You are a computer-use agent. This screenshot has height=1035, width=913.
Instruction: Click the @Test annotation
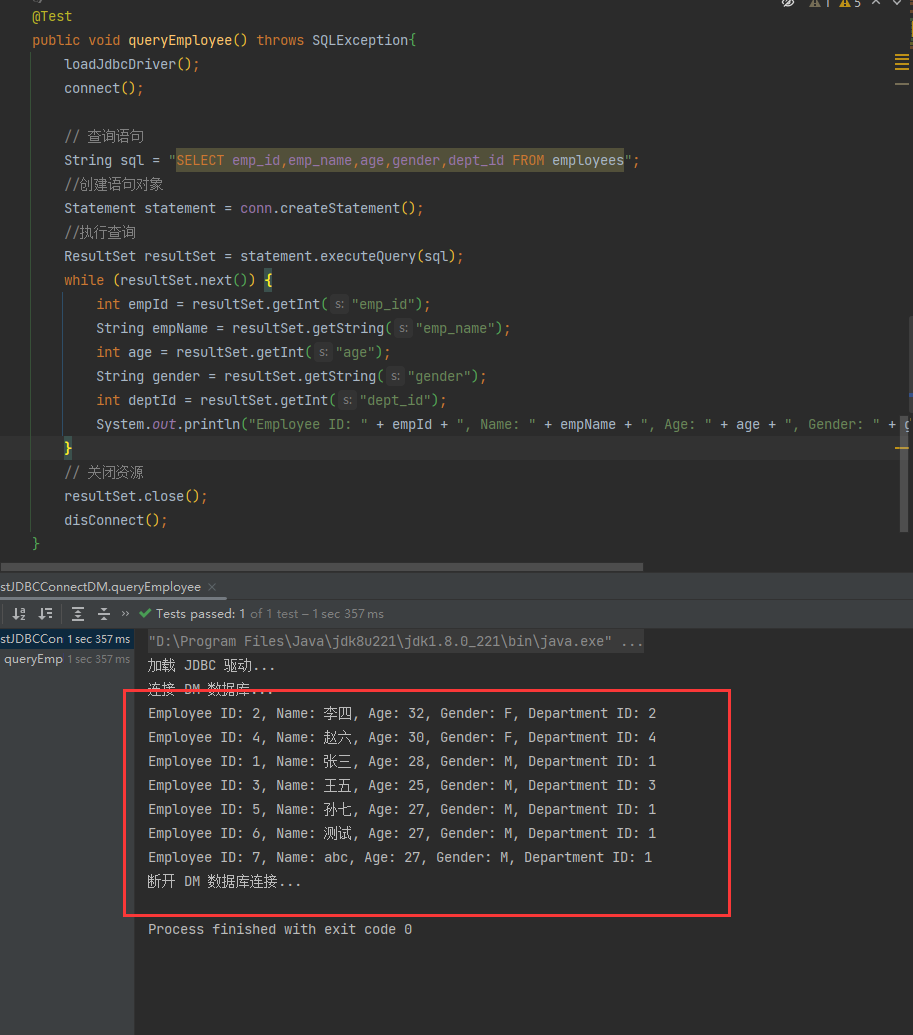click(51, 17)
